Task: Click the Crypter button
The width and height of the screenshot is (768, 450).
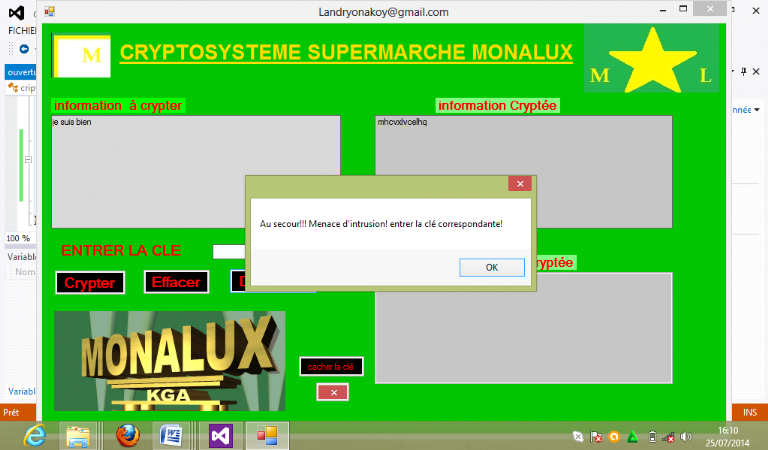Action: pos(90,283)
